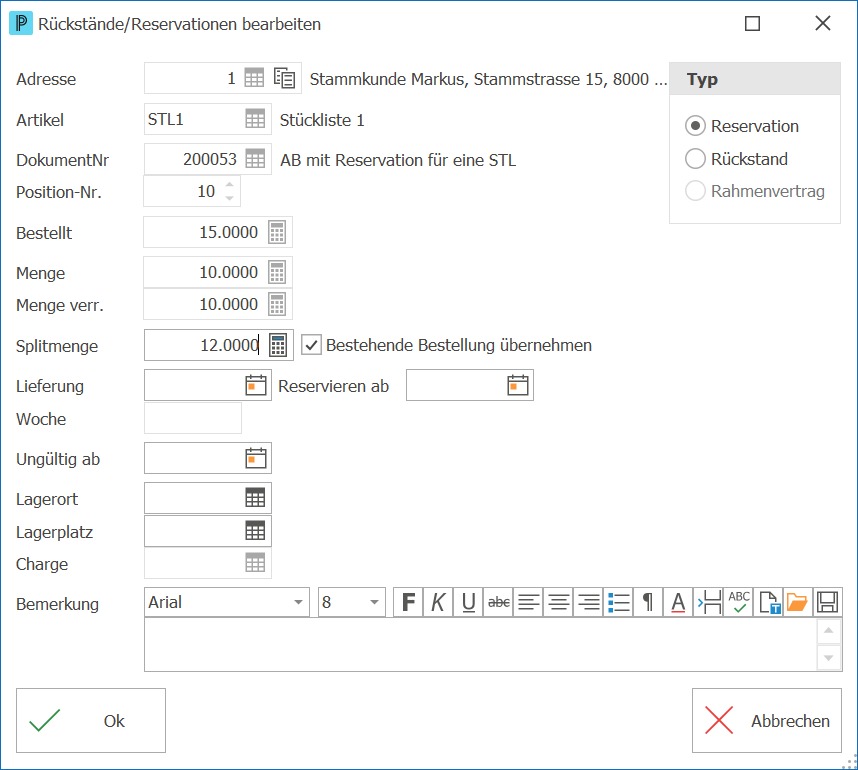Choose font color for remark

(679, 602)
